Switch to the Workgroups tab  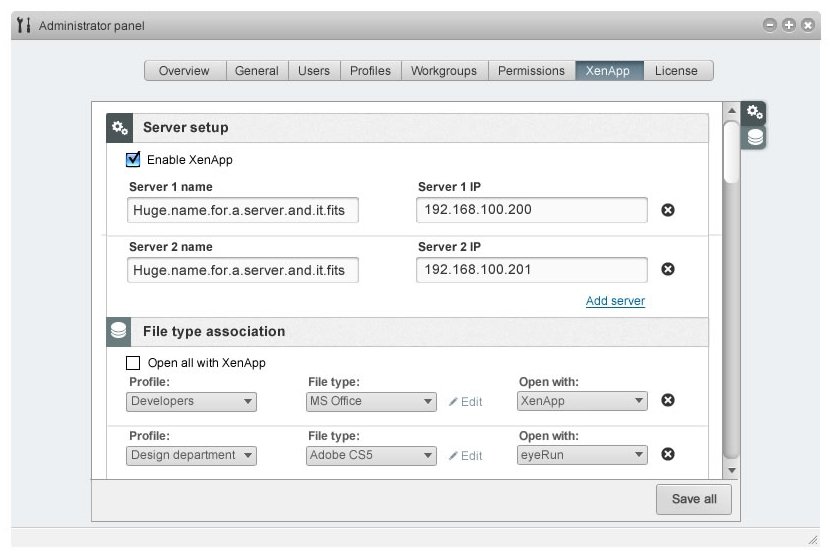444,70
